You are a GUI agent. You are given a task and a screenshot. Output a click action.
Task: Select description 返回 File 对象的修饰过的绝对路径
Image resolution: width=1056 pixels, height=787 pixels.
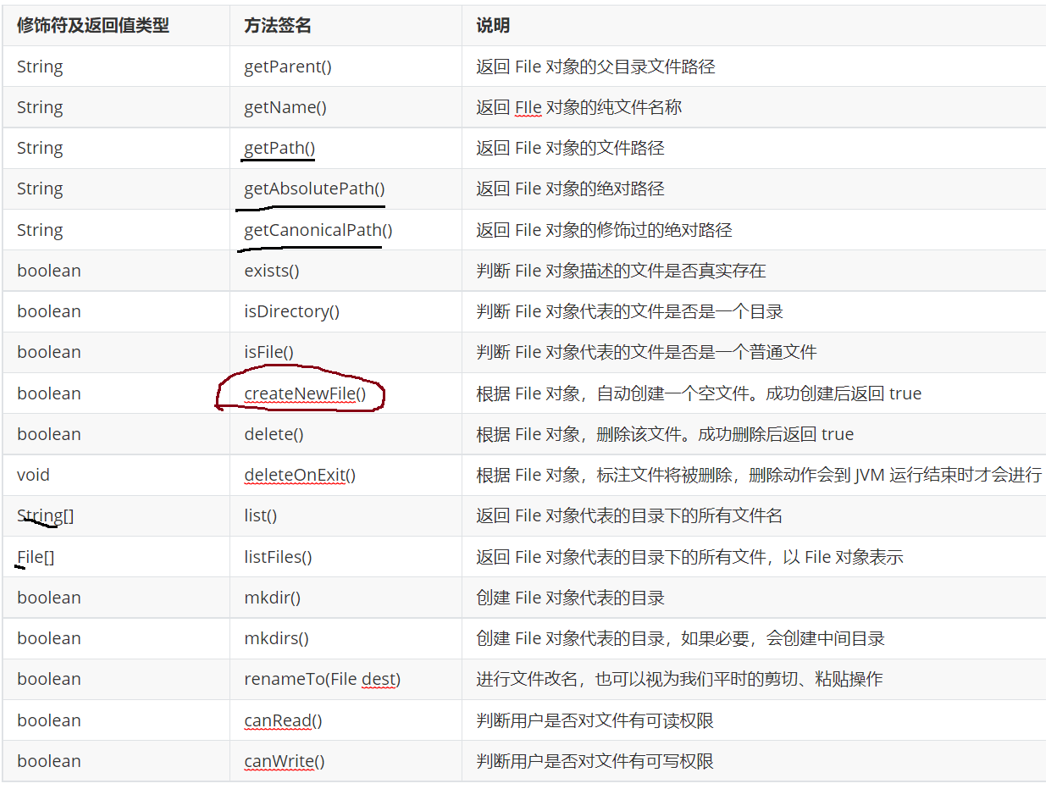coord(604,230)
